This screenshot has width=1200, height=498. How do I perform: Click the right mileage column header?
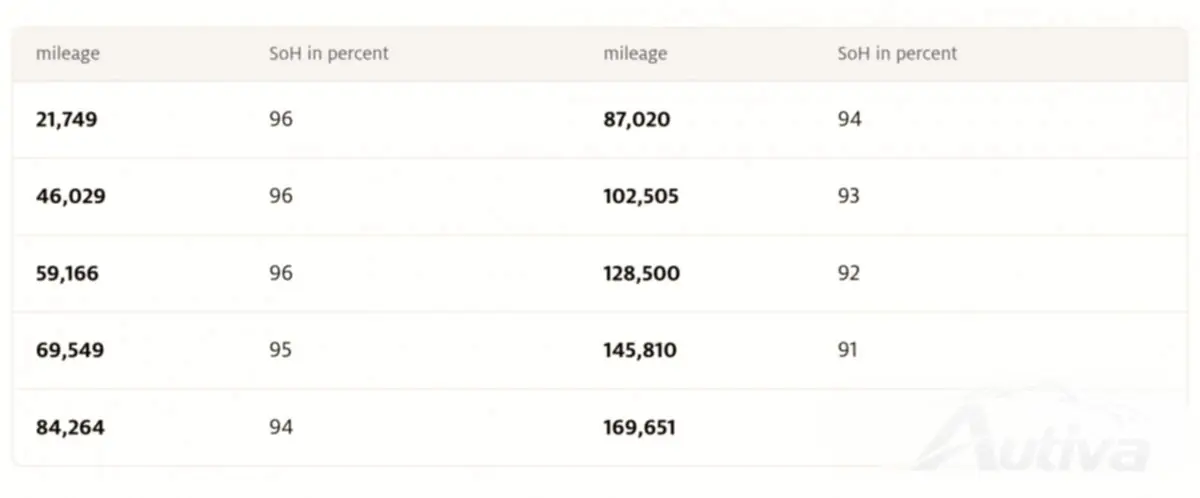(x=635, y=54)
